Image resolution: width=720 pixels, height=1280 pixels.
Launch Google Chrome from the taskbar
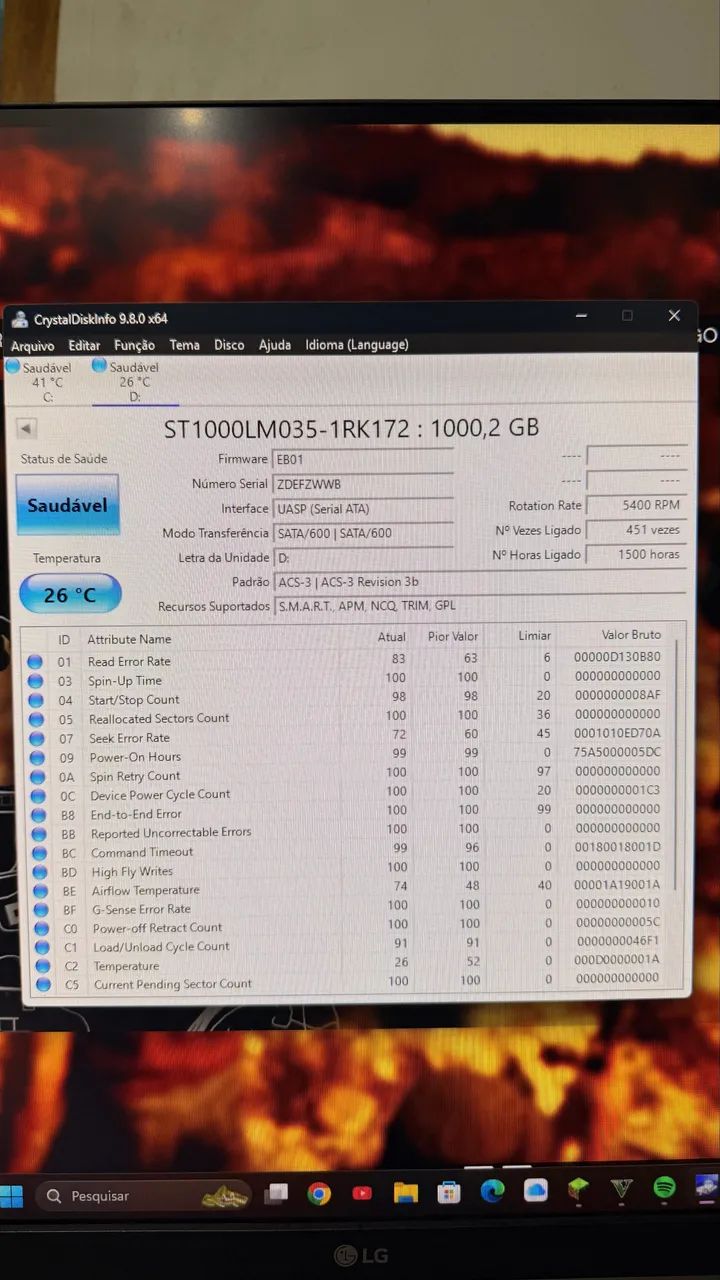(x=319, y=1193)
